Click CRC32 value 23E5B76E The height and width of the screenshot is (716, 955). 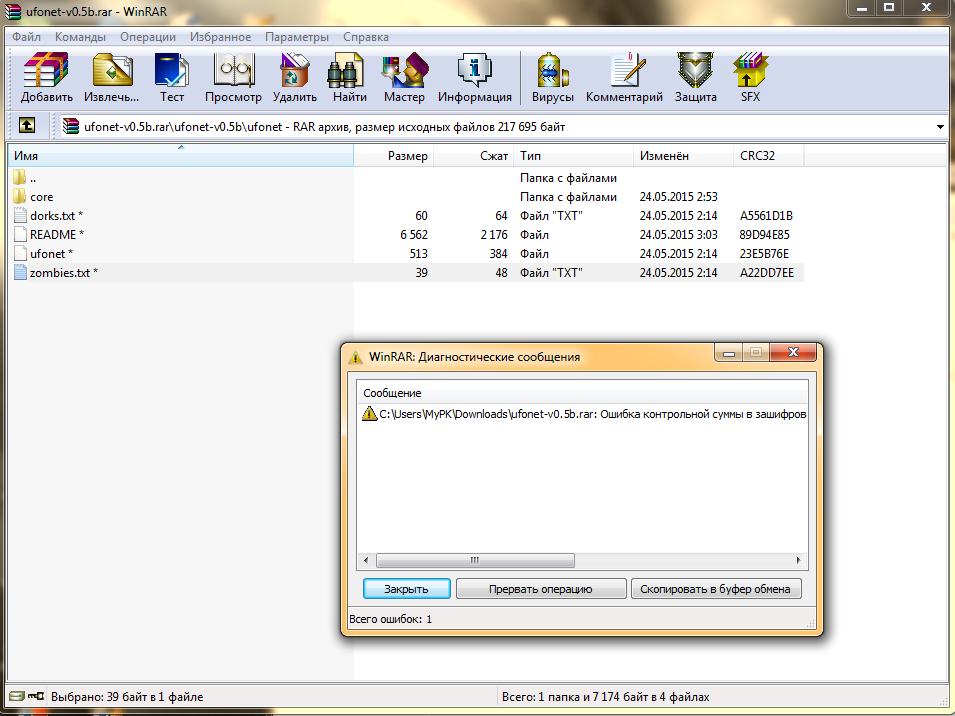point(764,253)
